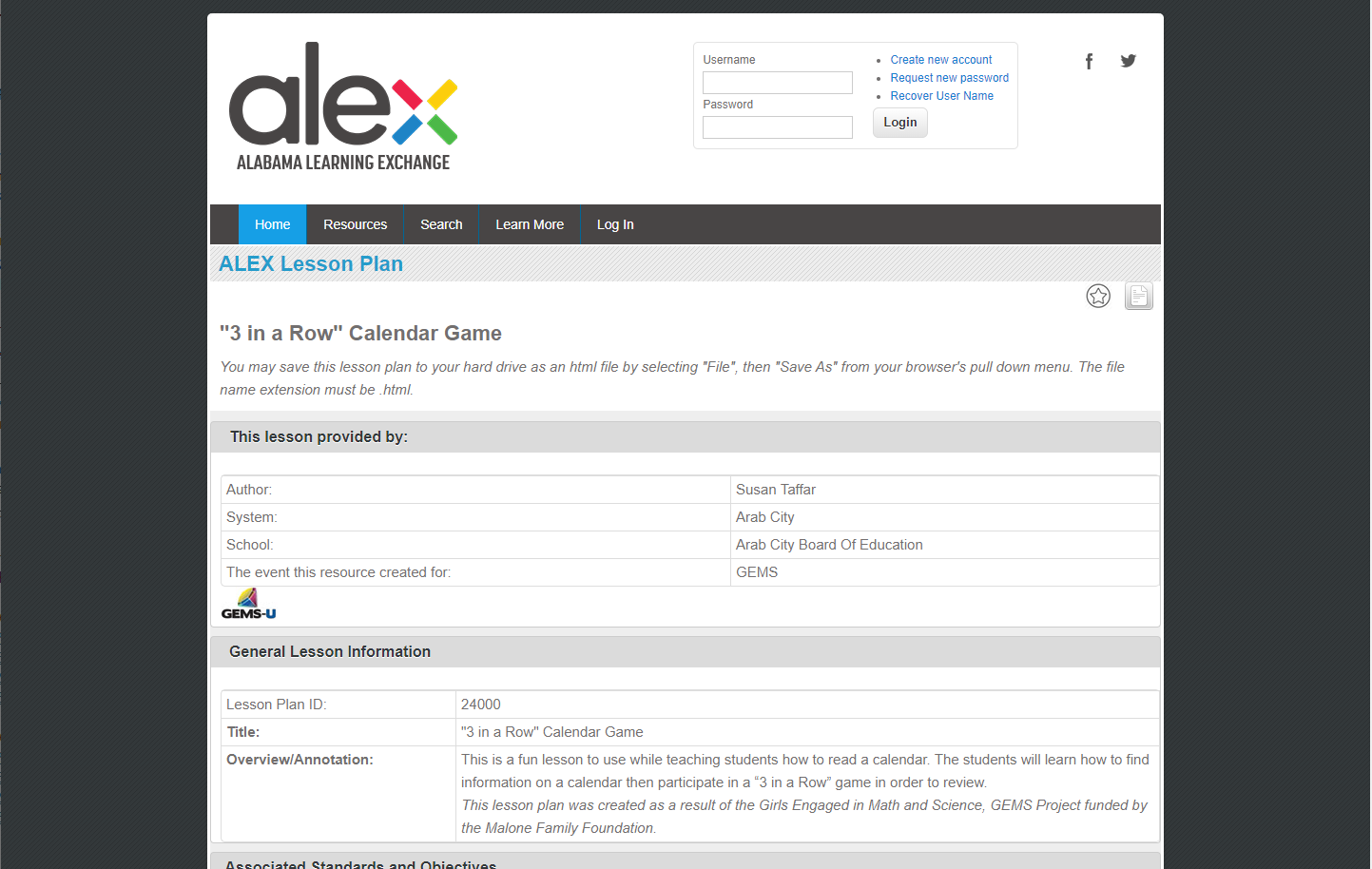1372x869 pixels.
Task: Select Search in the navigation bar
Action: point(441,225)
